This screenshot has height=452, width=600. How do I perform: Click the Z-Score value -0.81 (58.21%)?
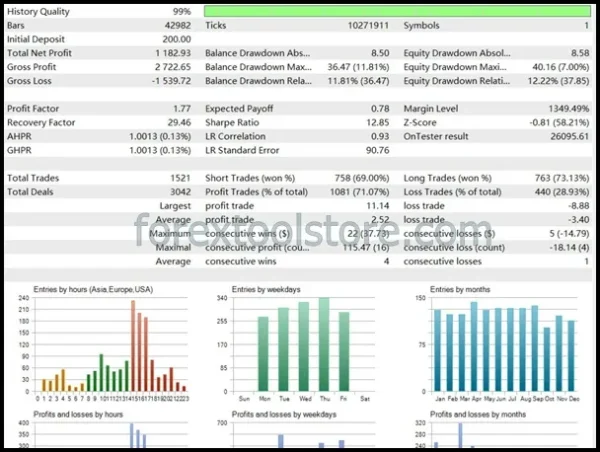click(559, 122)
